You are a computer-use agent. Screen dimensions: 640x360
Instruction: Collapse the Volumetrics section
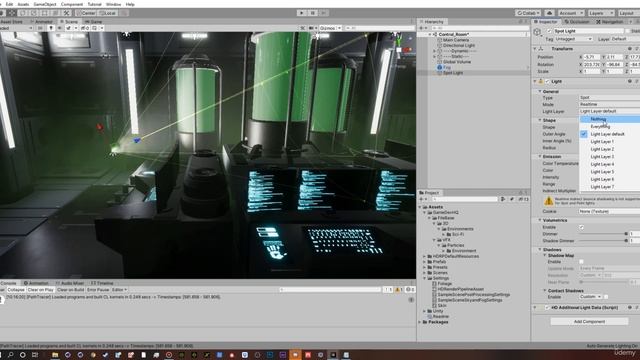click(540, 220)
